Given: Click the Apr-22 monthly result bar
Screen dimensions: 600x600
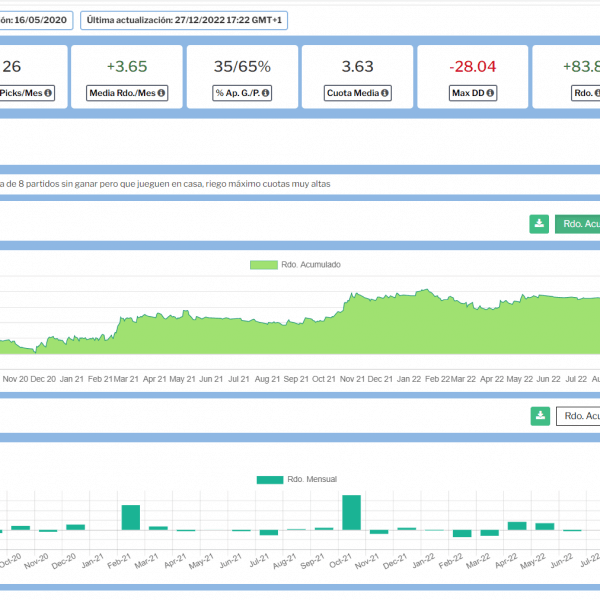Looking at the screenshot, I should pyautogui.click(x=517, y=526).
